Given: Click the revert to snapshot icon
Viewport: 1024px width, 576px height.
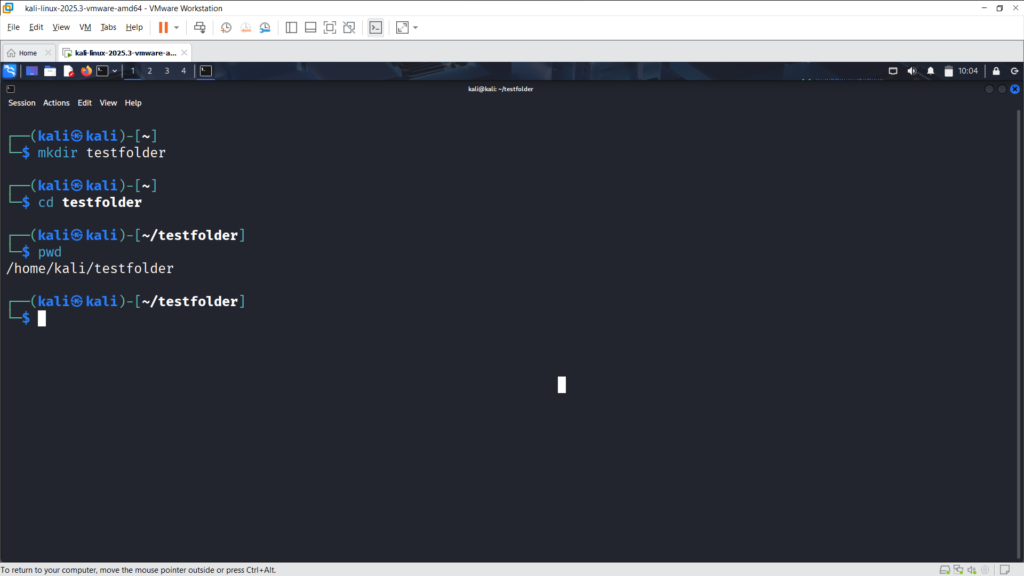Looking at the screenshot, I should [245, 27].
